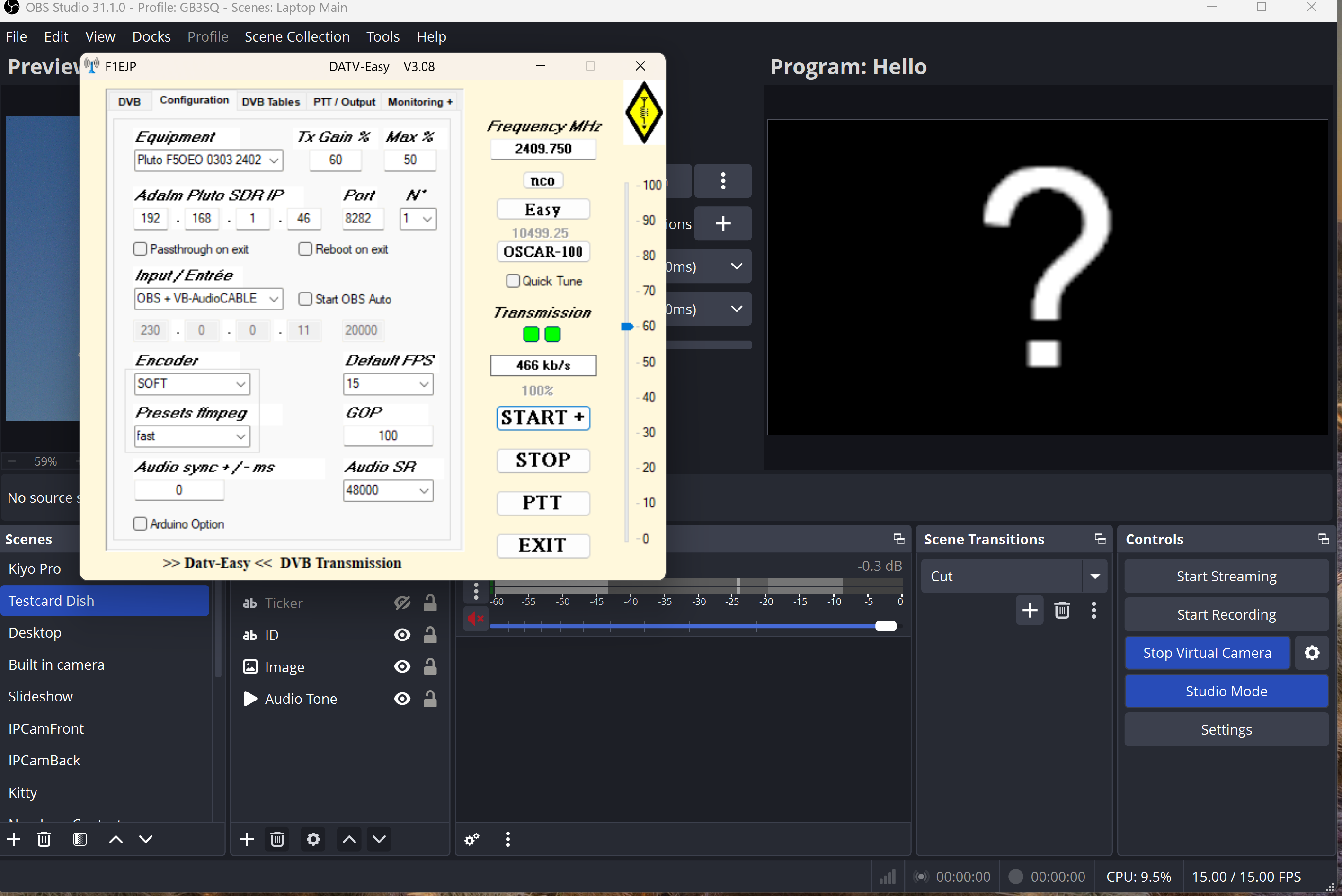This screenshot has height=896, width=1342.
Task: Click the virtual camera settings gear icon
Action: click(1312, 653)
